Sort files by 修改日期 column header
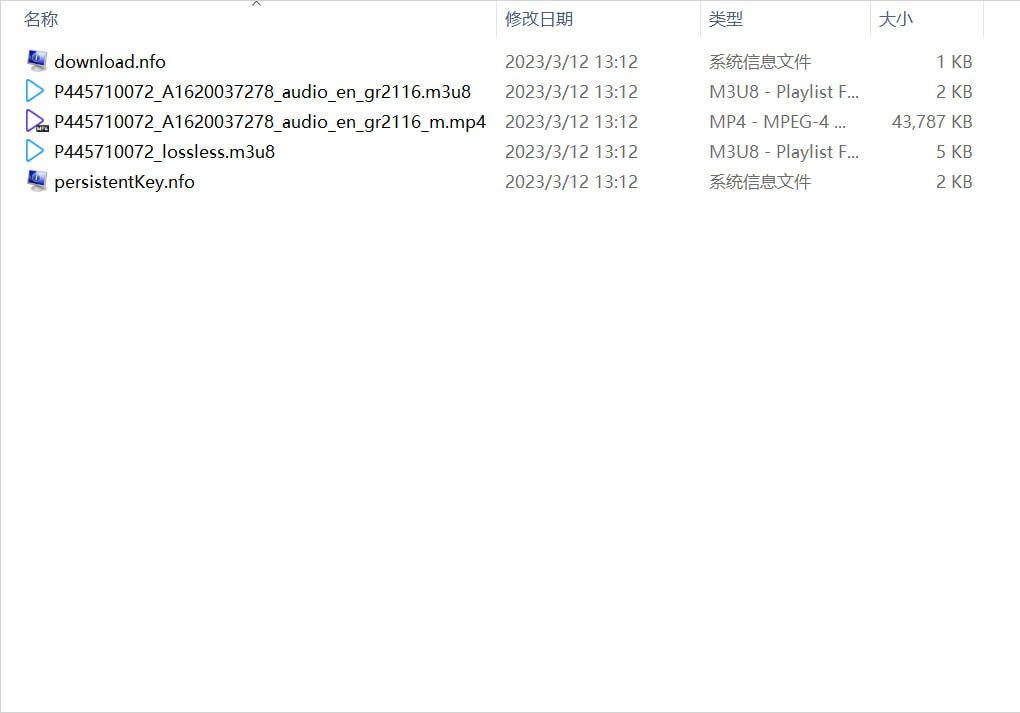The image size is (1020, 713). [x=539, y=20]
